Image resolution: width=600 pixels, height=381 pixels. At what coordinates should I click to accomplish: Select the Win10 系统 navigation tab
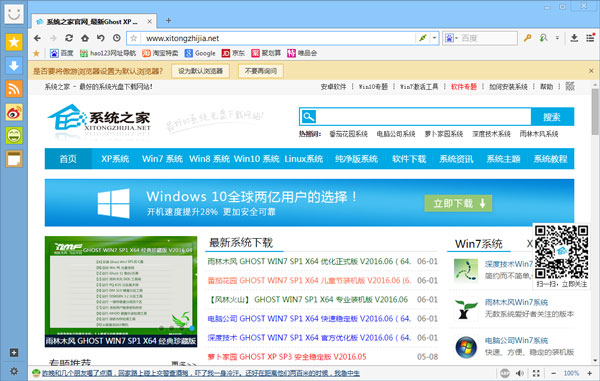coord(256,159)
